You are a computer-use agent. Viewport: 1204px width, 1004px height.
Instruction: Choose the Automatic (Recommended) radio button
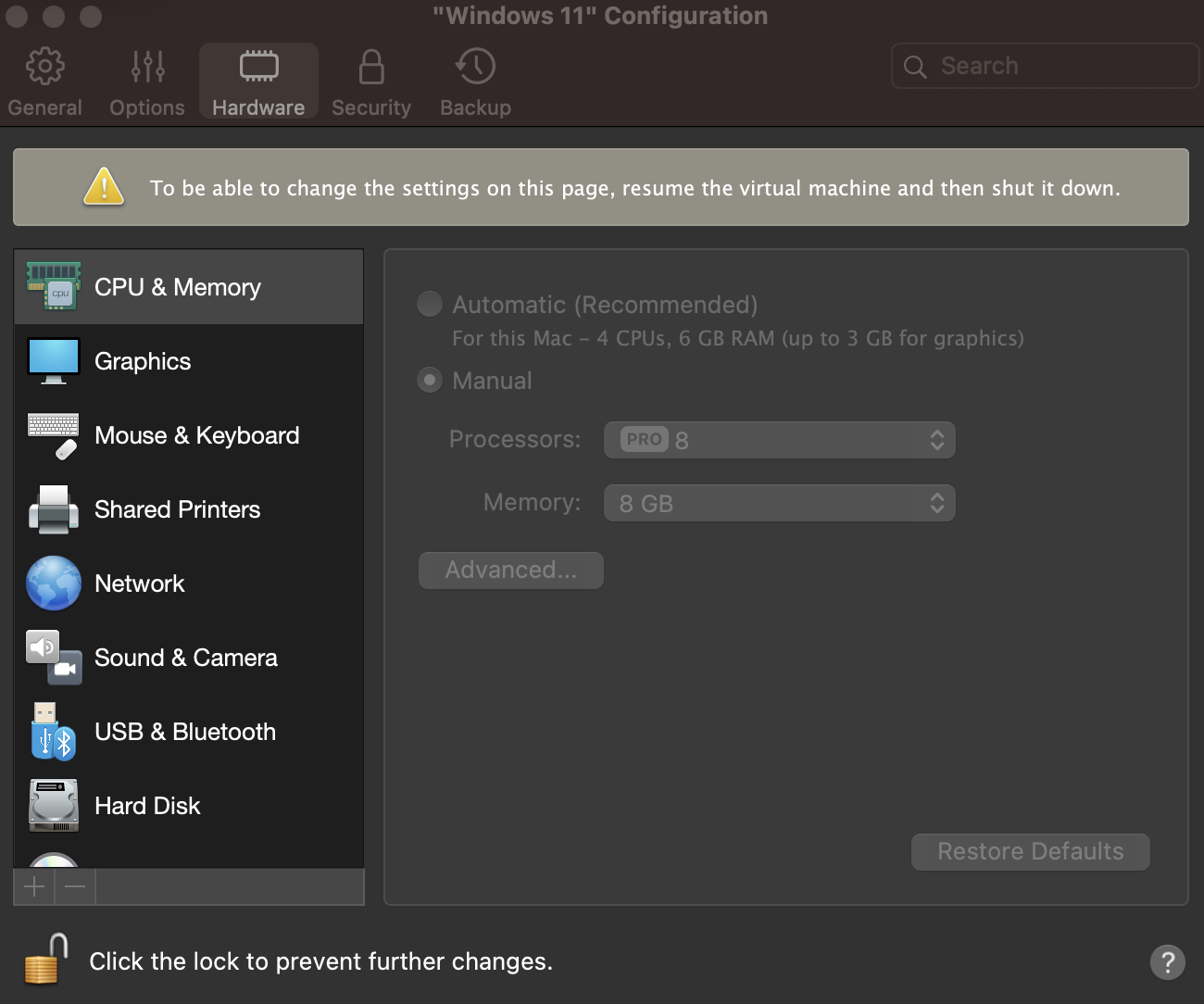tap(430, 304)
